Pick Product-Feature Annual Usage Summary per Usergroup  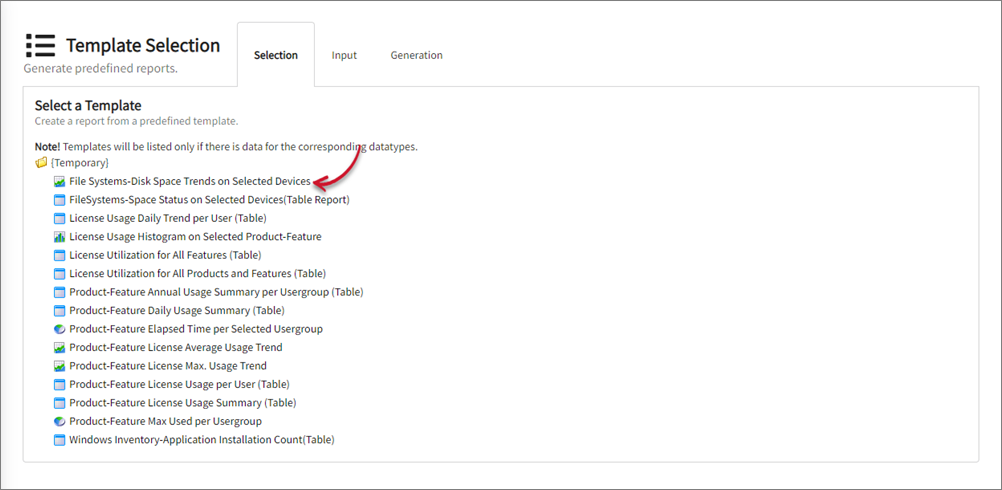[x=216, y=292]
